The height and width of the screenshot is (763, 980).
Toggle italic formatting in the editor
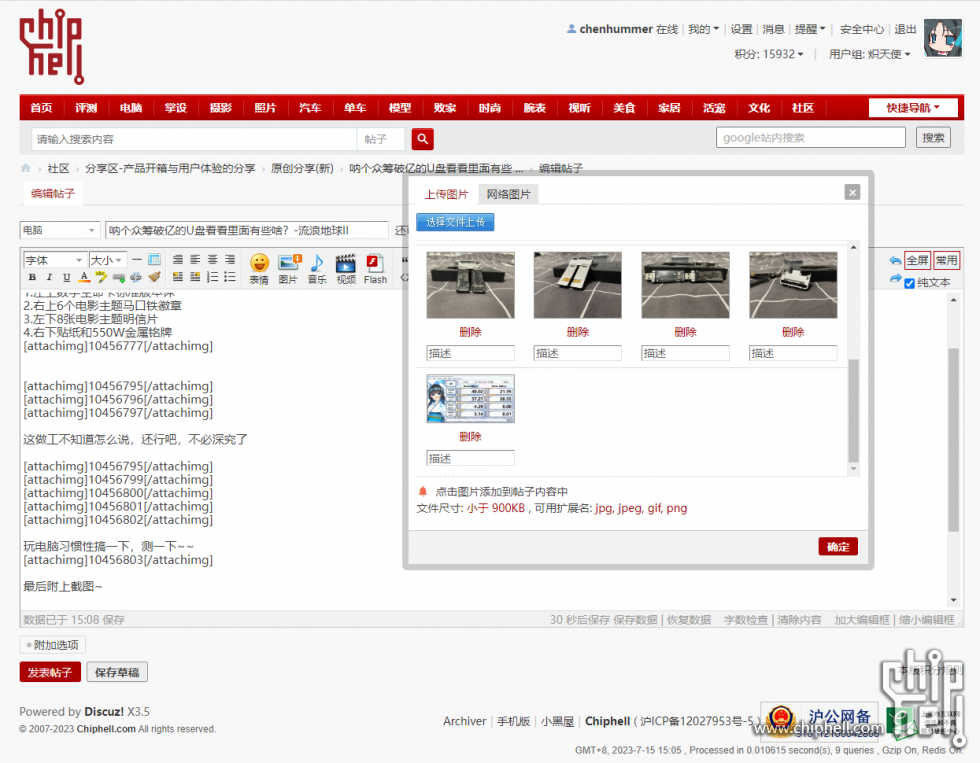coord(49,277)
